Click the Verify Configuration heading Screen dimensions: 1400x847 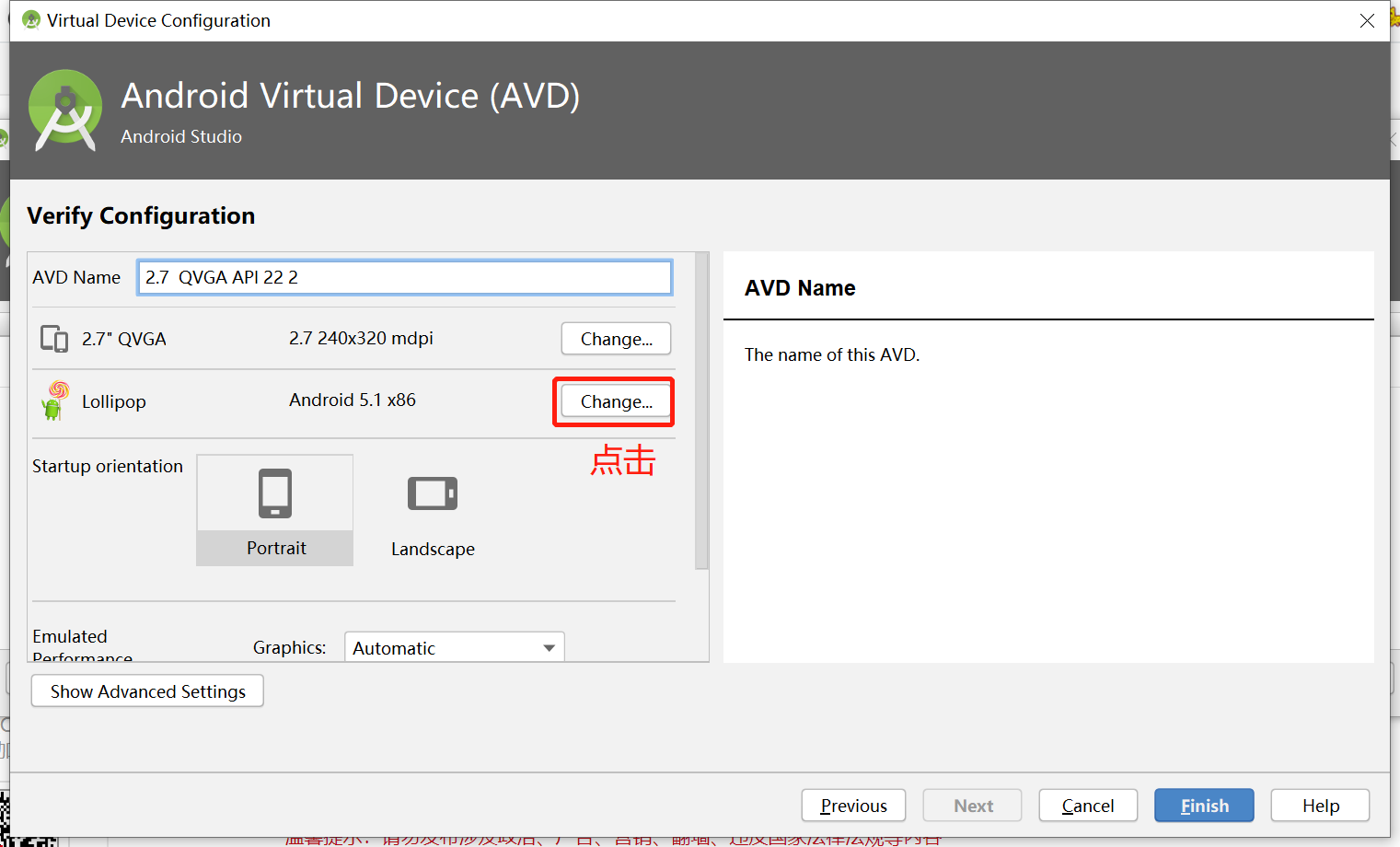tap(140, 215)
